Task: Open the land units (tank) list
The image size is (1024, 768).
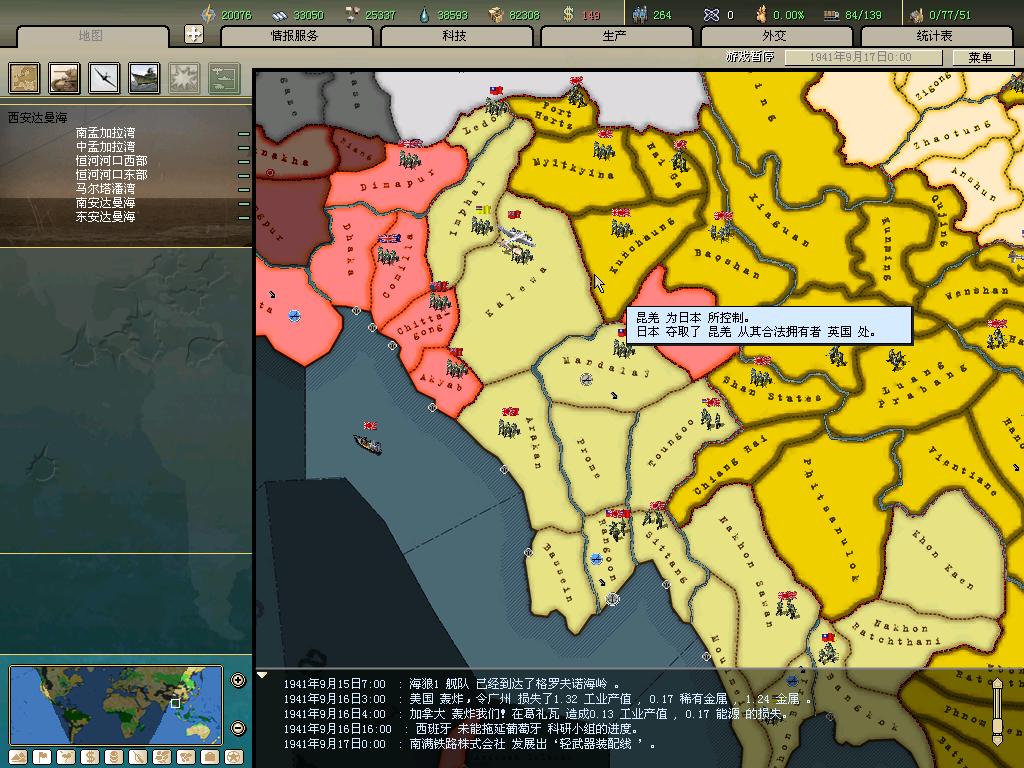Action: click(64, 78)
